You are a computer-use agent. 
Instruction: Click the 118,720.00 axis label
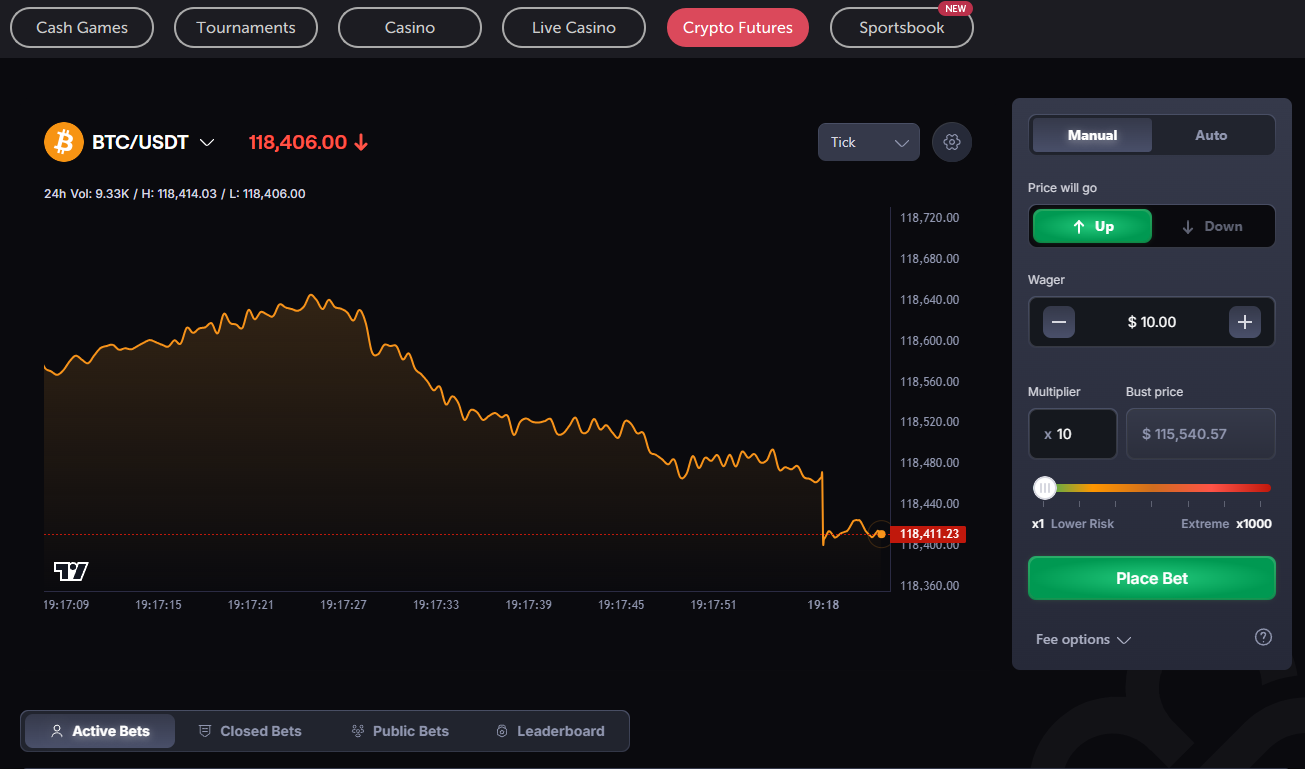coord(930,218)
